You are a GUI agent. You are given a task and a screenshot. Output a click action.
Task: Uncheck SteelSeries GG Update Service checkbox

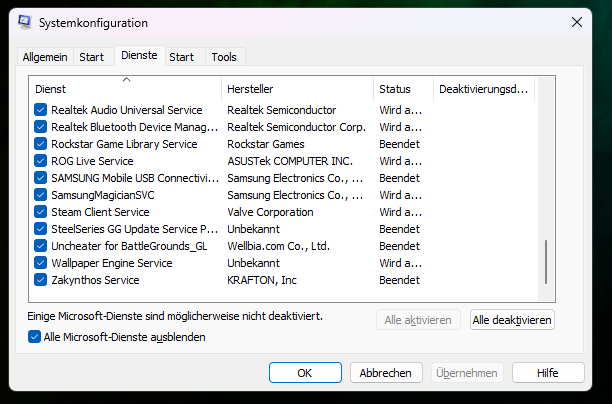click(41, 229)
